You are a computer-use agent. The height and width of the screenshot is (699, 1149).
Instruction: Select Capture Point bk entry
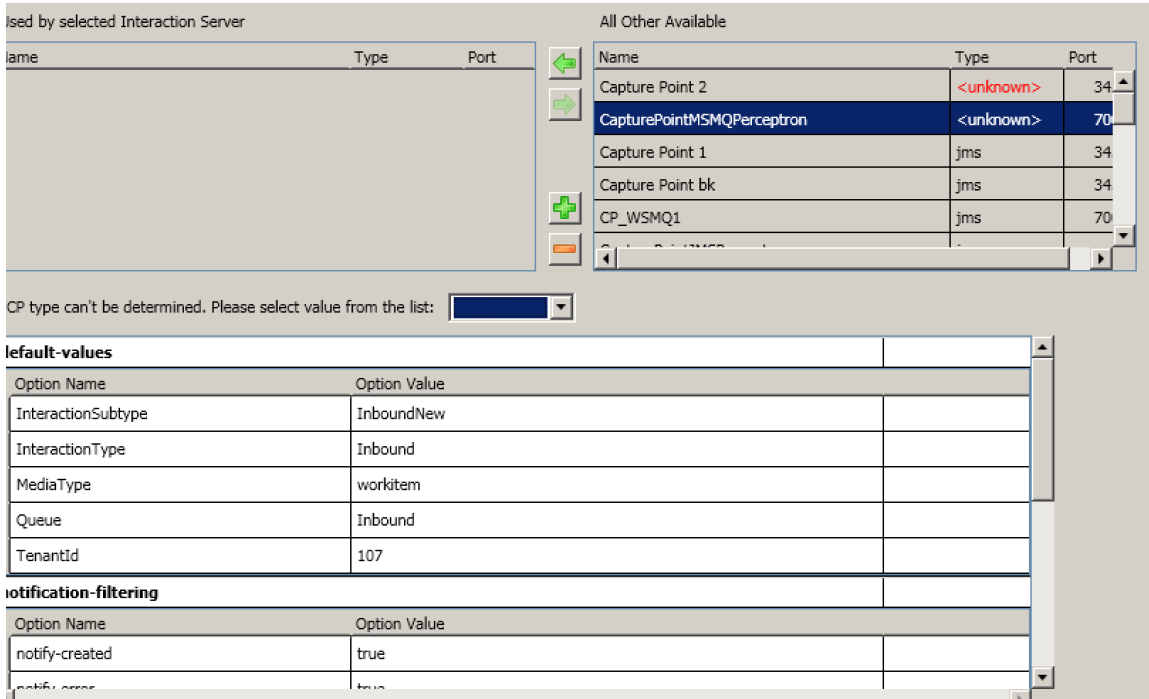click(771, 185)
